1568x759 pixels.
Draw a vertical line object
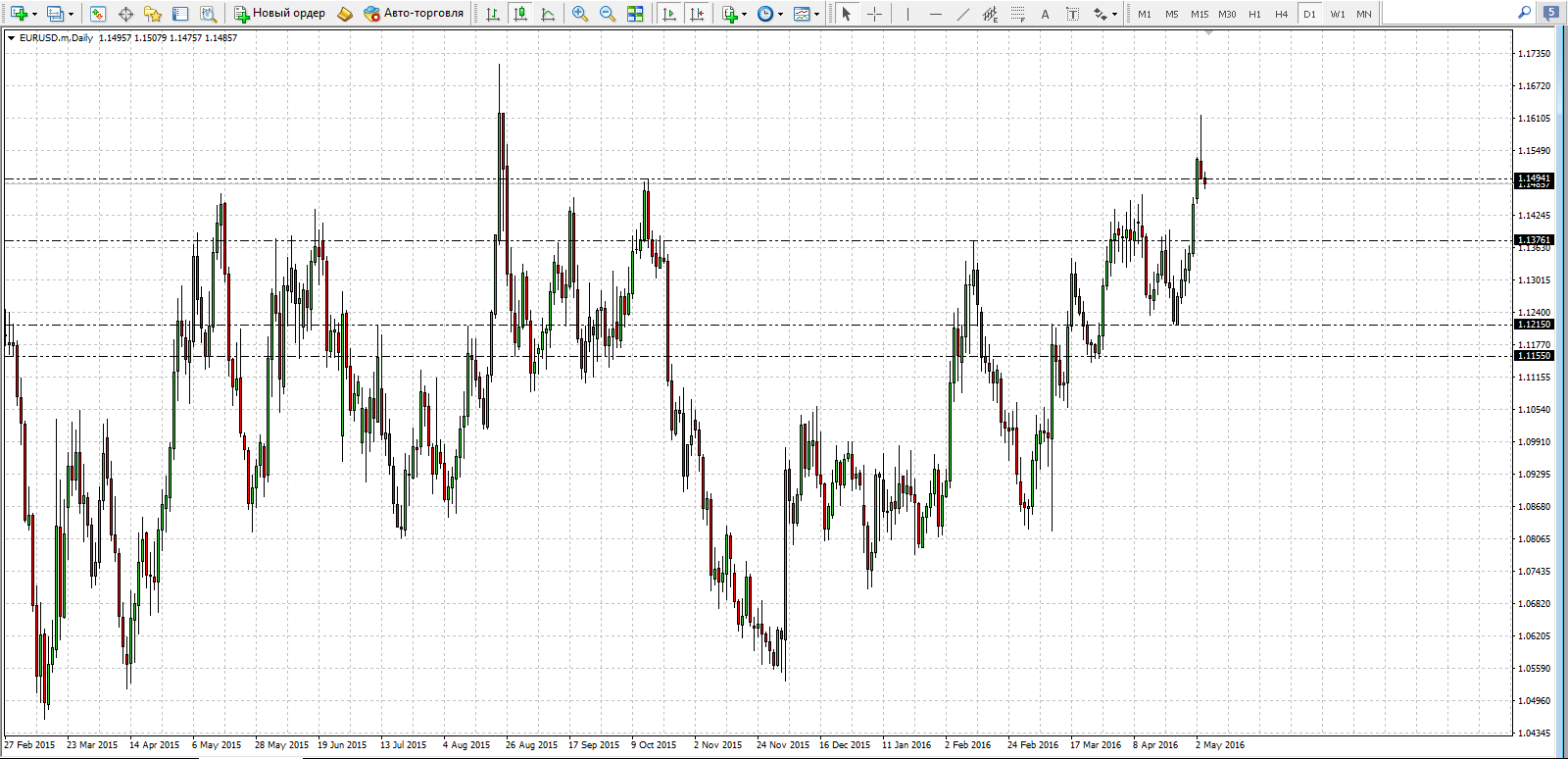point(907,14)
